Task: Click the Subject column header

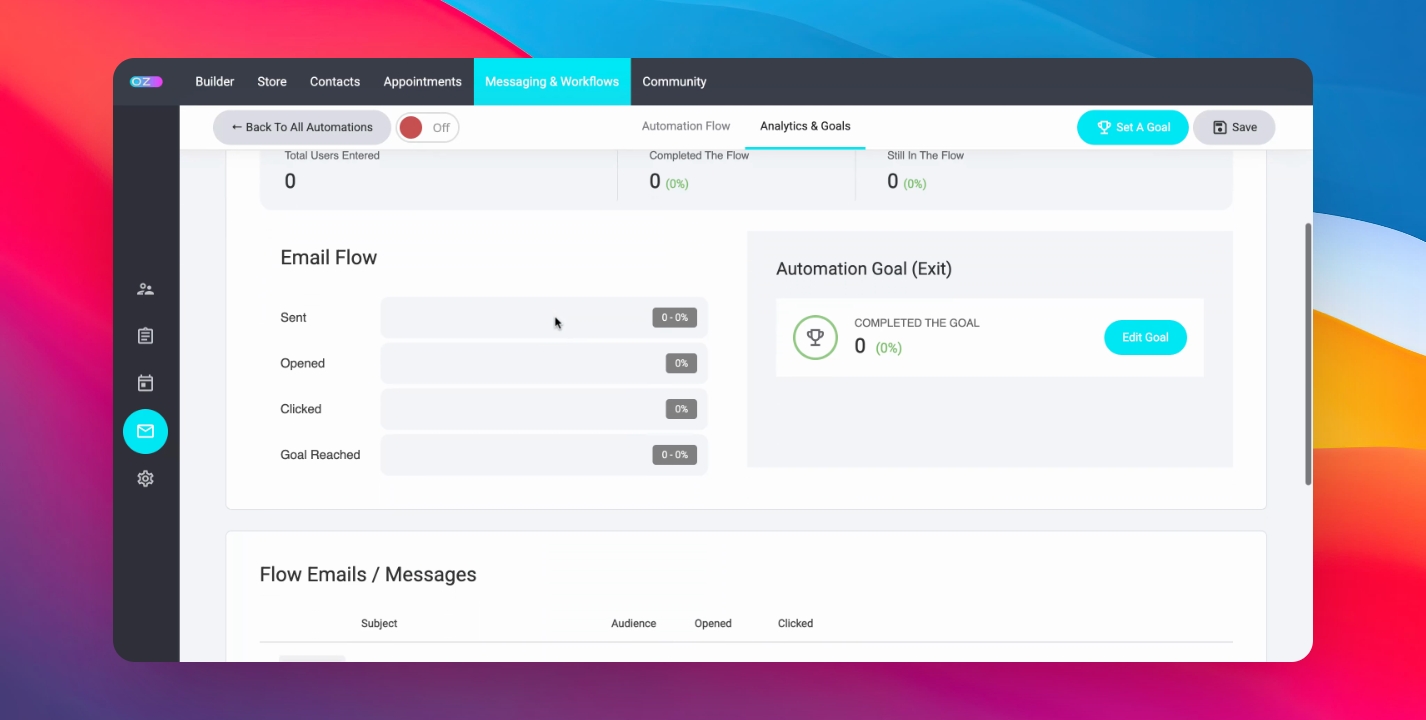Action: click(x=379, y=624)
